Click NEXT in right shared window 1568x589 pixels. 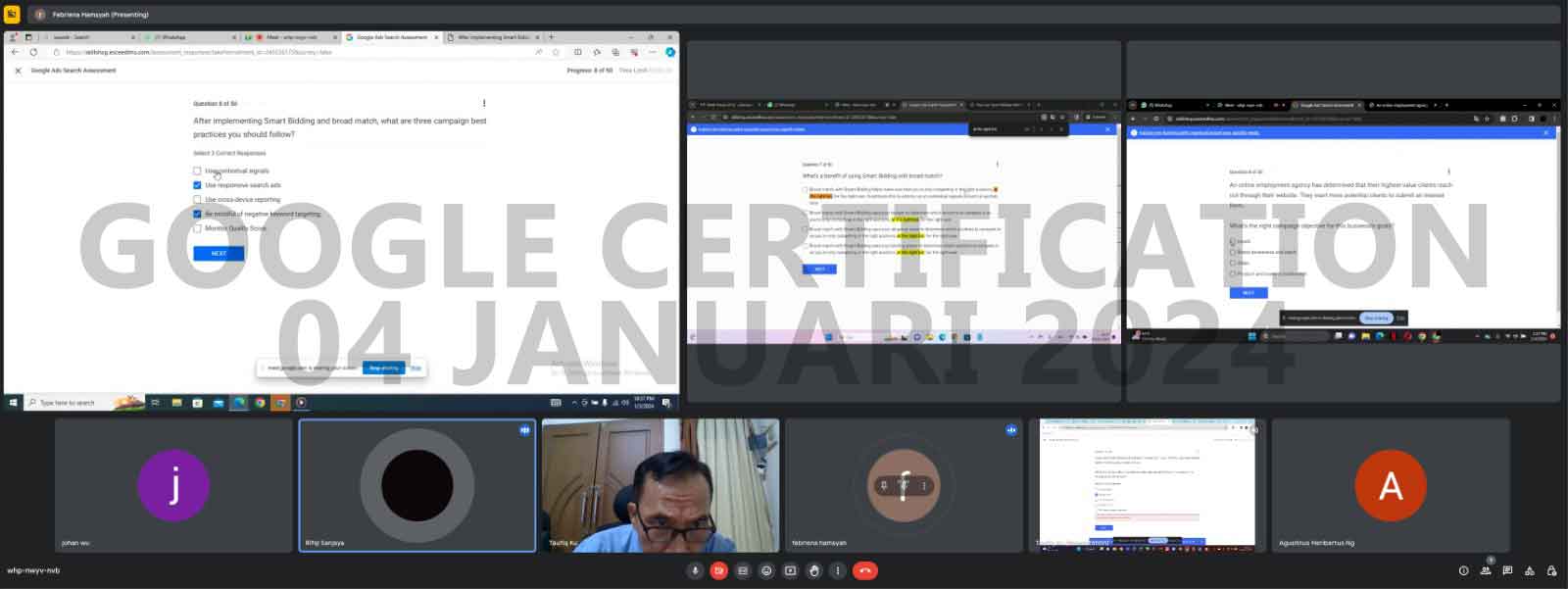pyautogui.click(x=1249, y=292)
